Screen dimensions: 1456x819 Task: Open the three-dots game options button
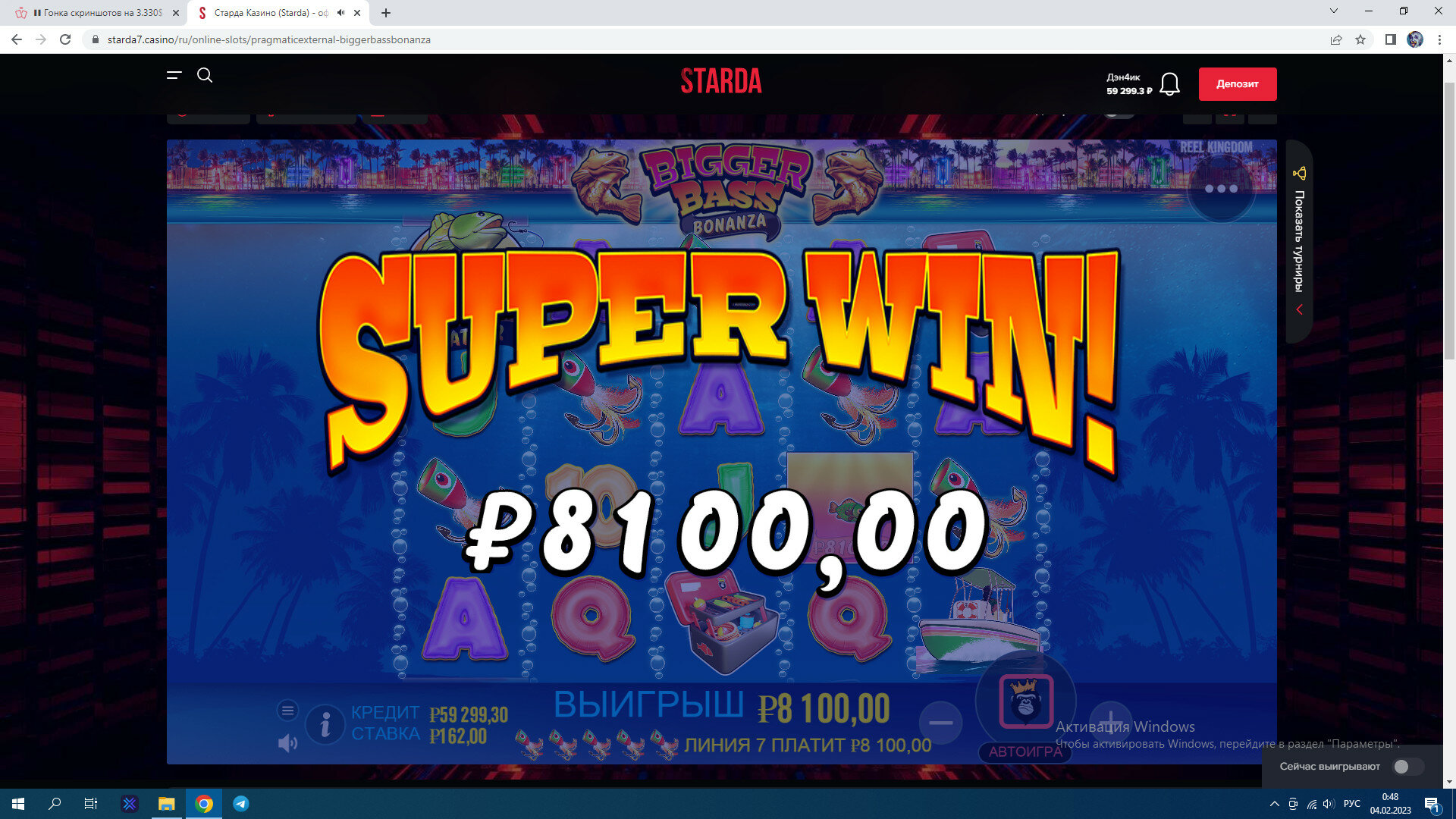(1221, 189)
